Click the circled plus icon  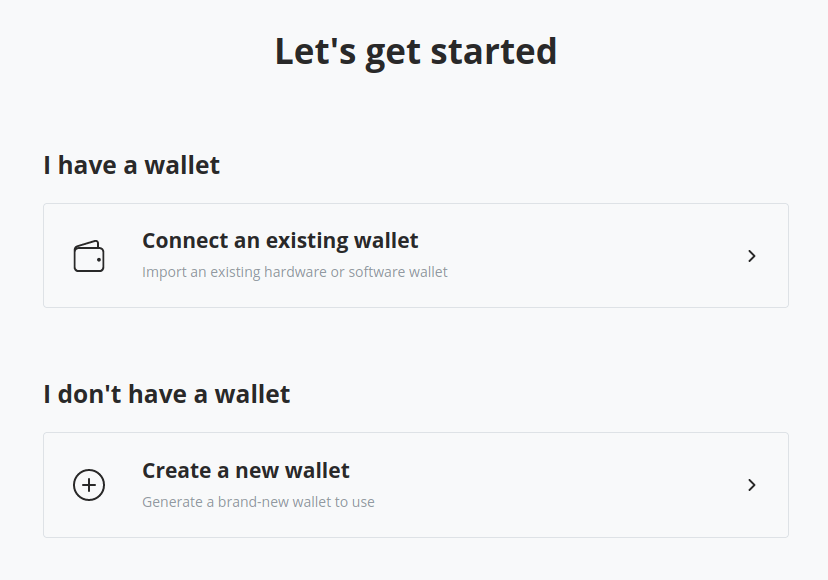[89, 485]
